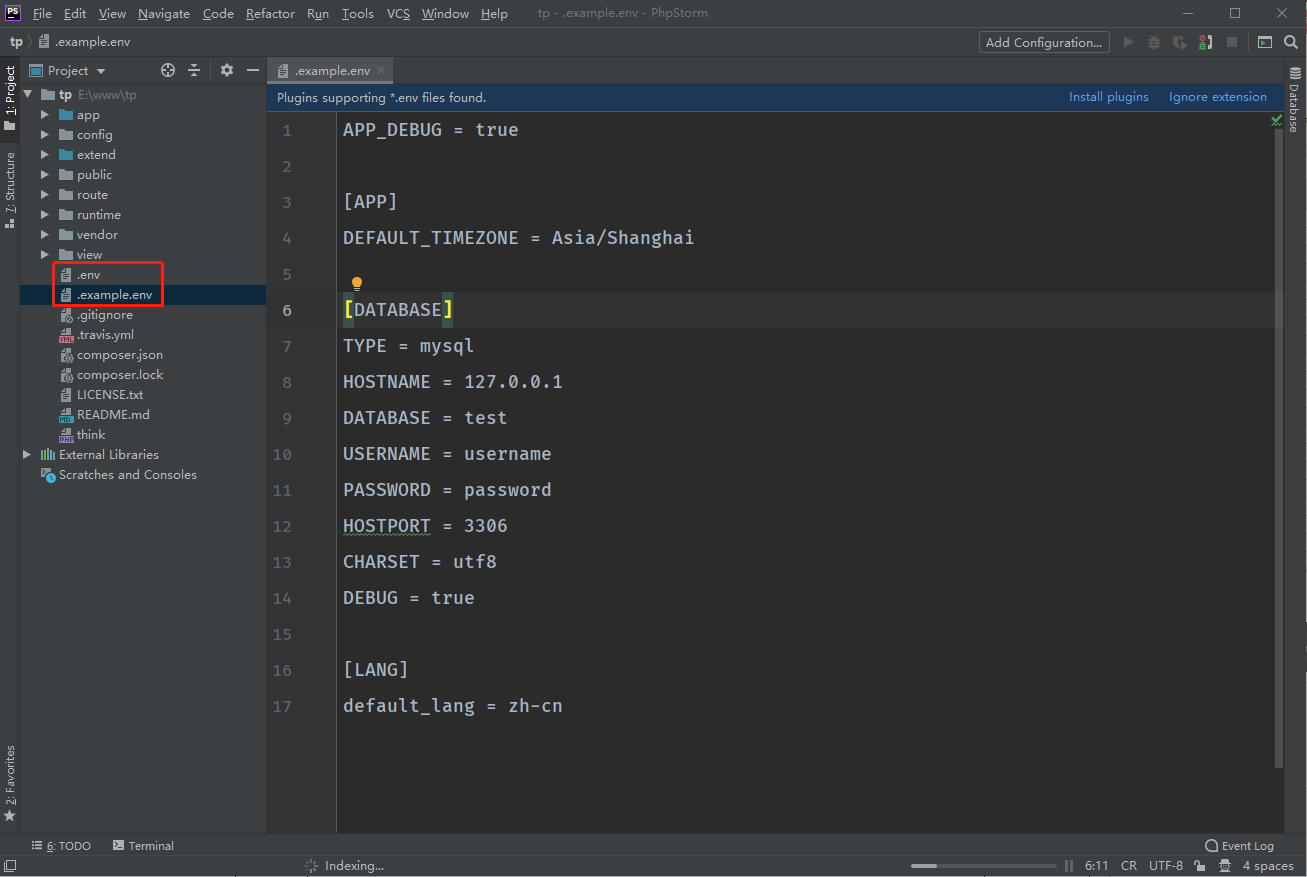This screenshot has width=1307, height=877.
Task: Close the .example.env editor tab
Action: (382, 70)
